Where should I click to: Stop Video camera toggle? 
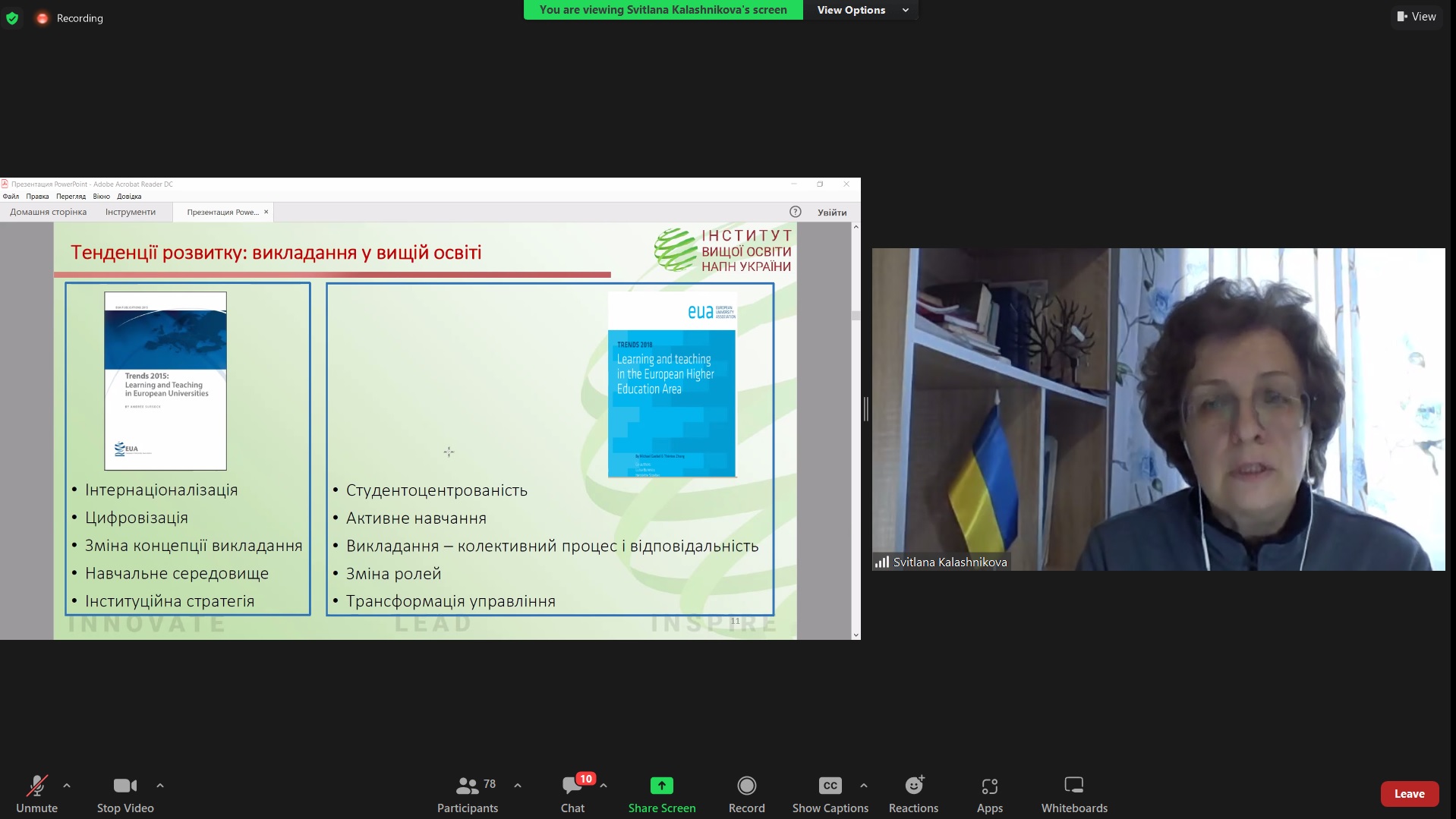(x=125, y=793)
